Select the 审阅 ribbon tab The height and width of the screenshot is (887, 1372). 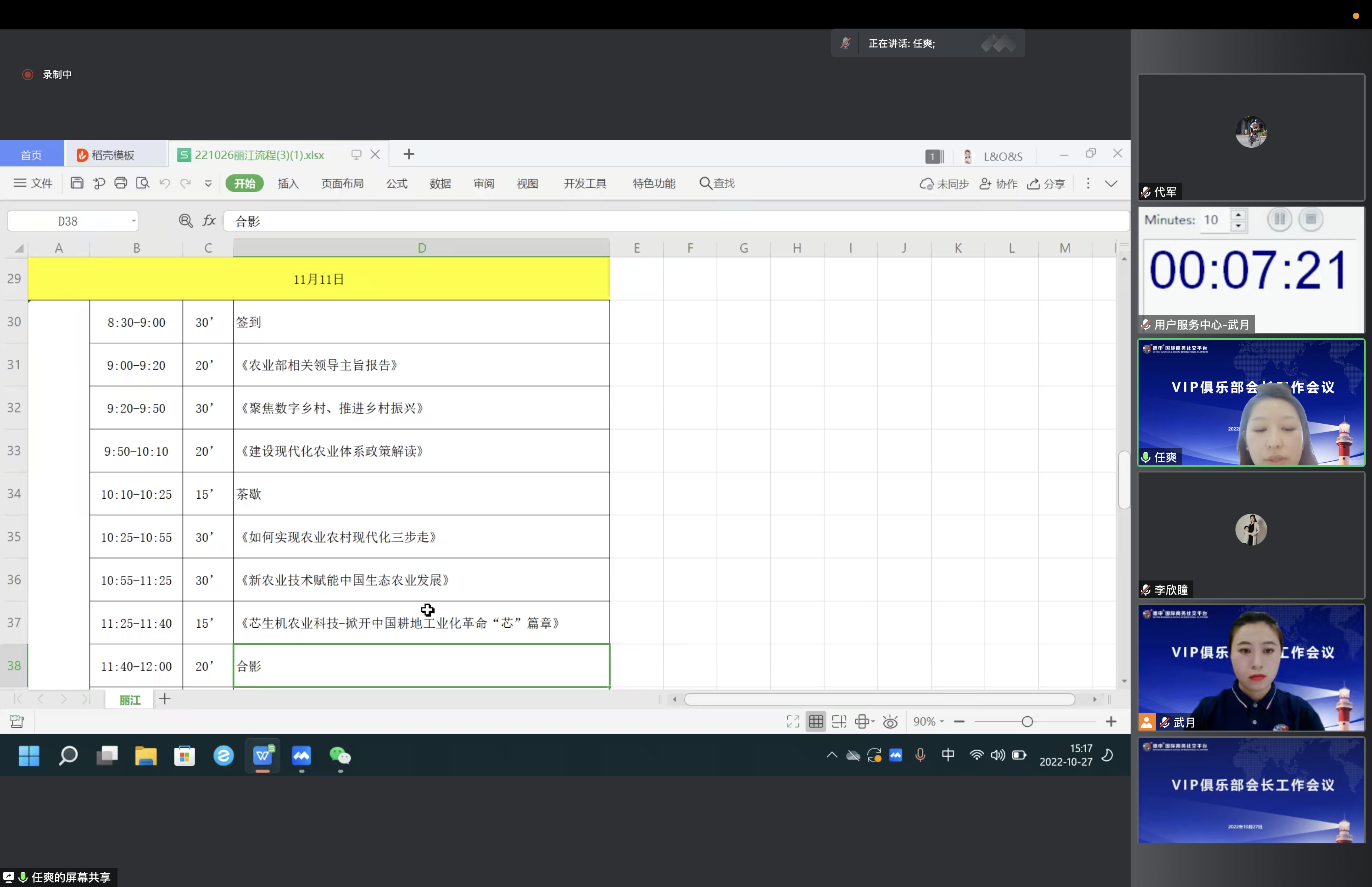click(x=484, y=183)
